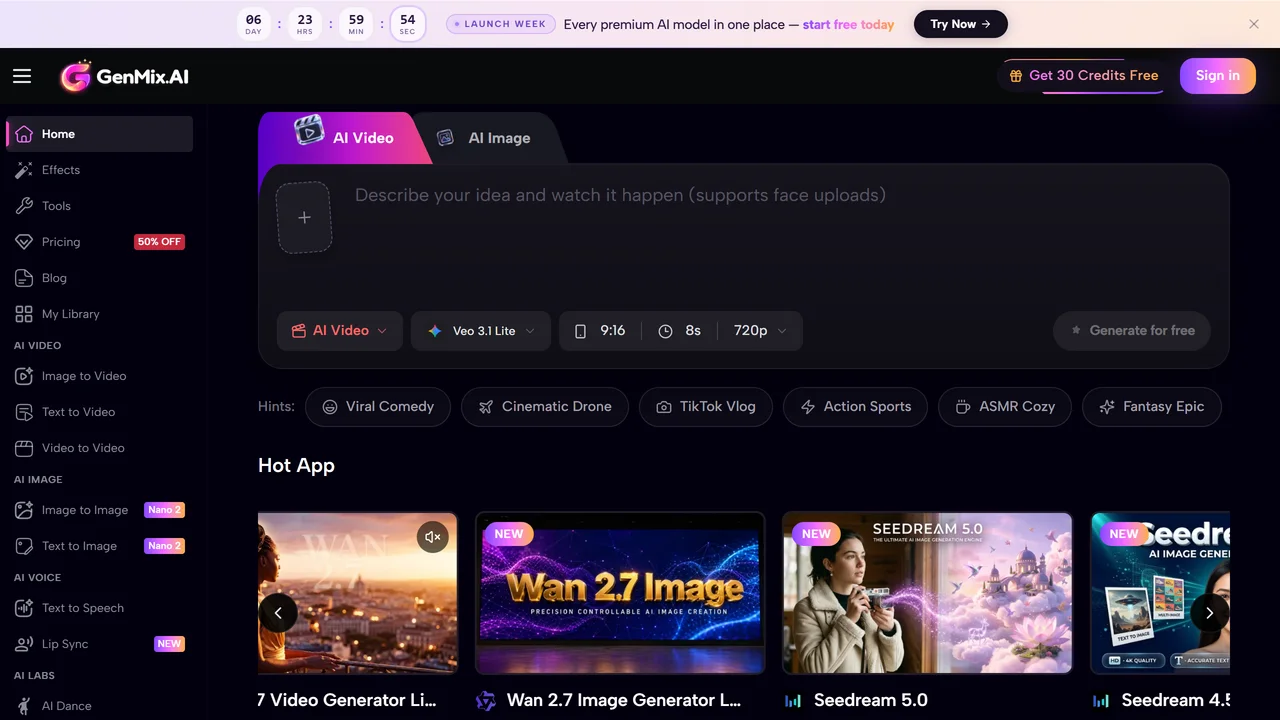The height and width of the screenshot is (720, 1280).
Task: Click Generate for free button
Action: click(1132, 331)
